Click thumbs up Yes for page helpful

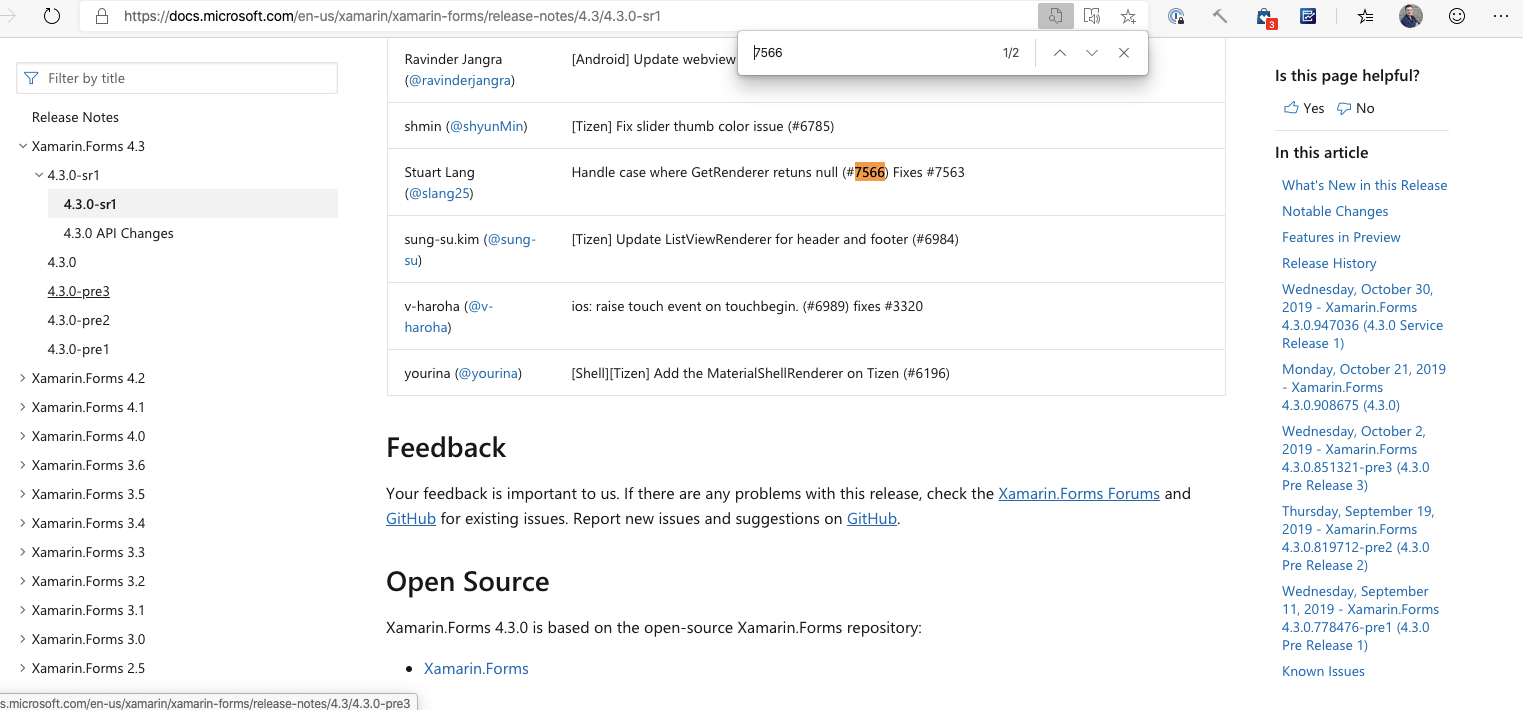click(x=1304, y=108)
